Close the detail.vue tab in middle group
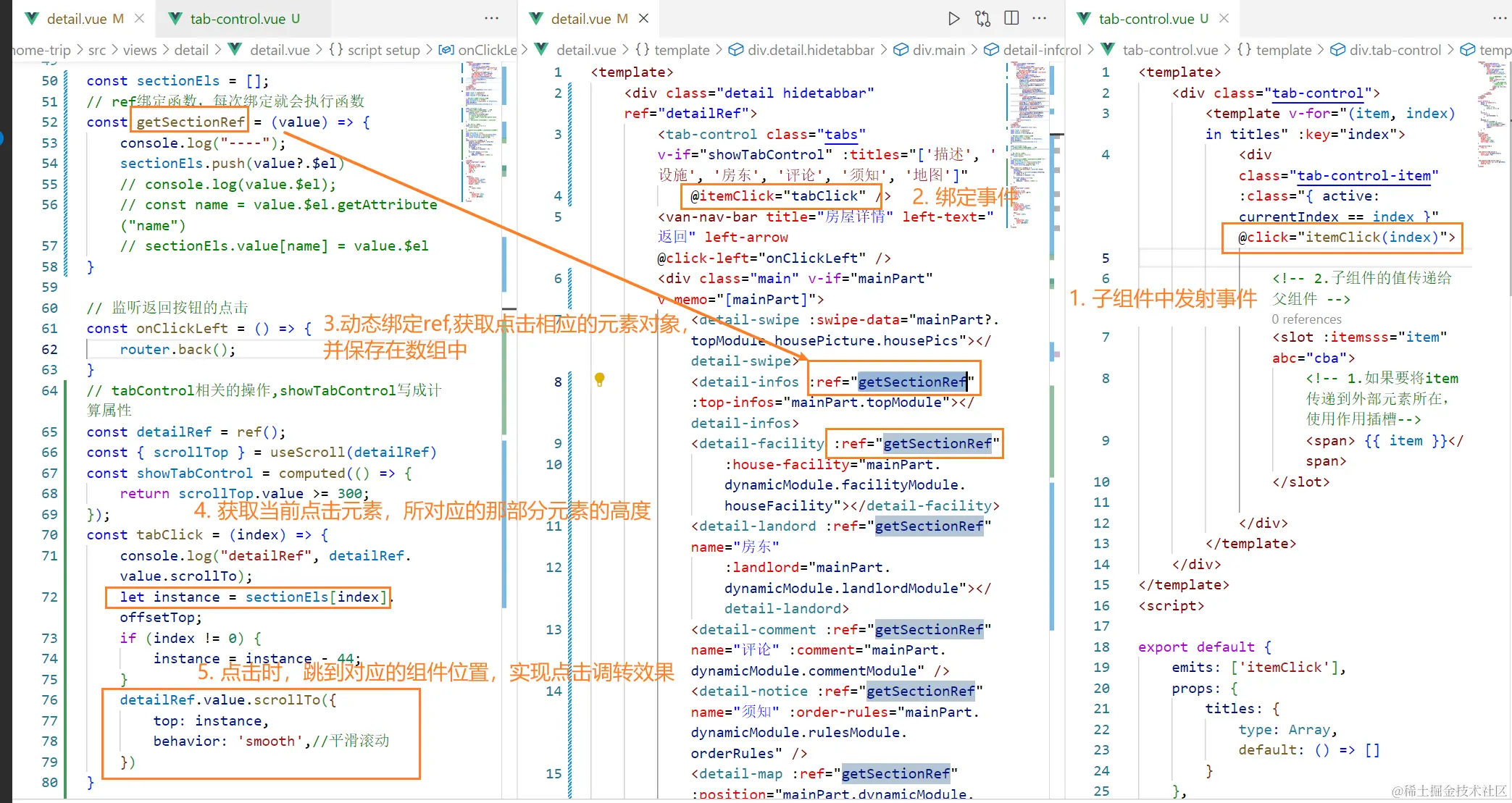This screenshot has height=803, width=1512. 644,19
